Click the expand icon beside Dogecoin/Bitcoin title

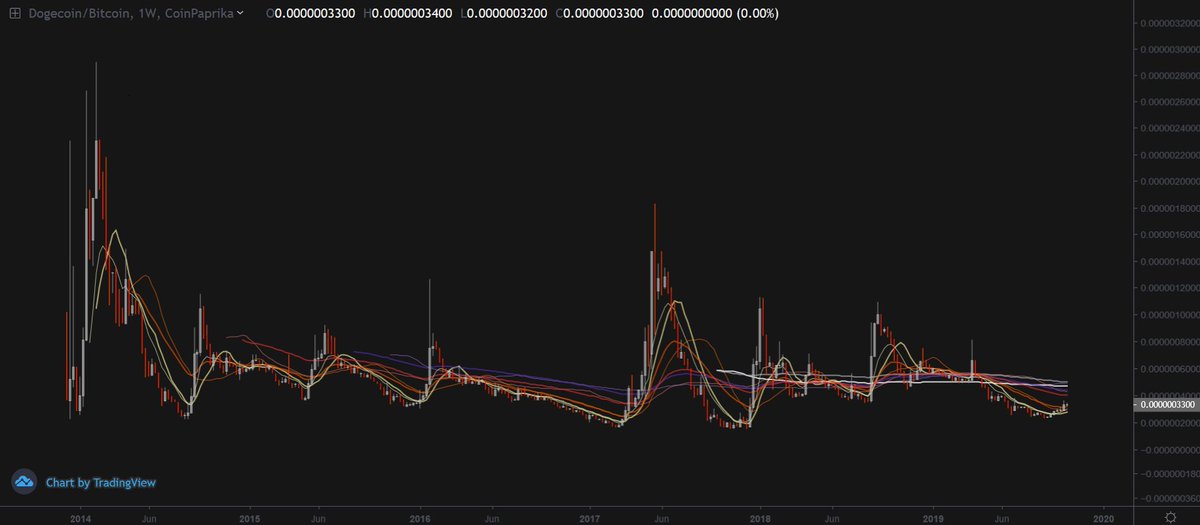14,15
